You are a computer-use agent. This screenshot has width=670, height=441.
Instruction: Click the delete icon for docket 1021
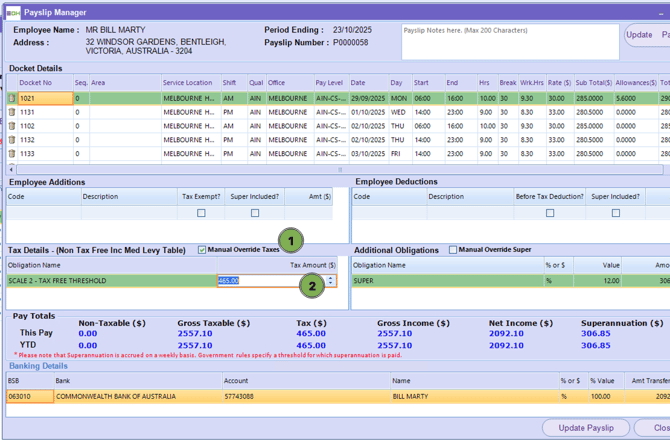coord(12,99)
